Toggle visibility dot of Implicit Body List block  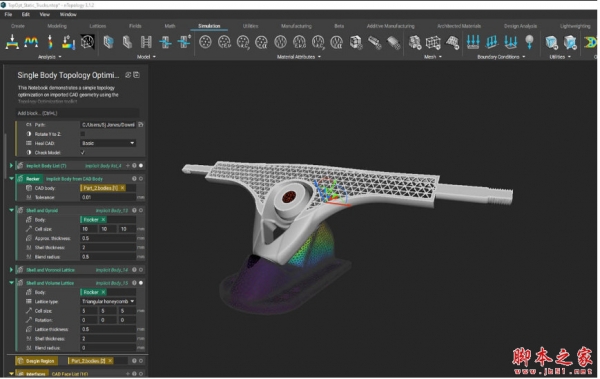pyautogui.click(x=141, y=166)
